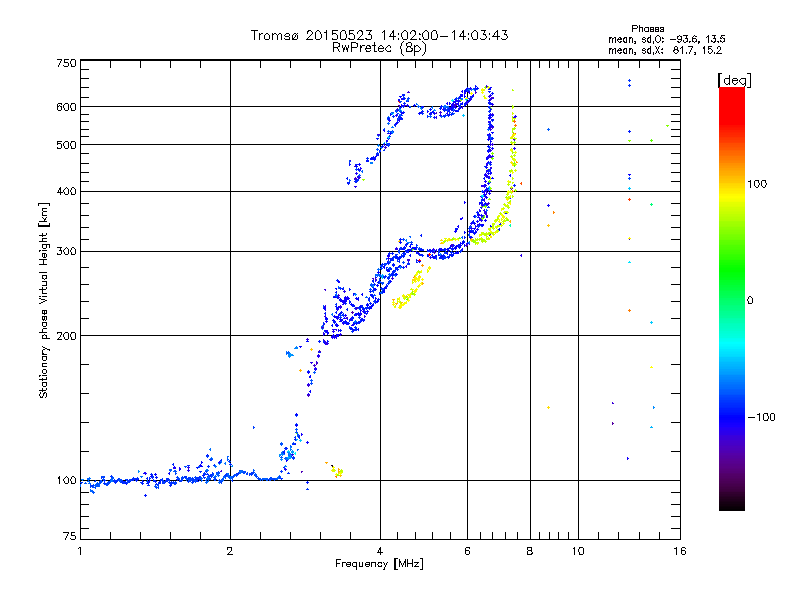
Task: Click the '-100' colorbar tick label
Action: (761, 417)
